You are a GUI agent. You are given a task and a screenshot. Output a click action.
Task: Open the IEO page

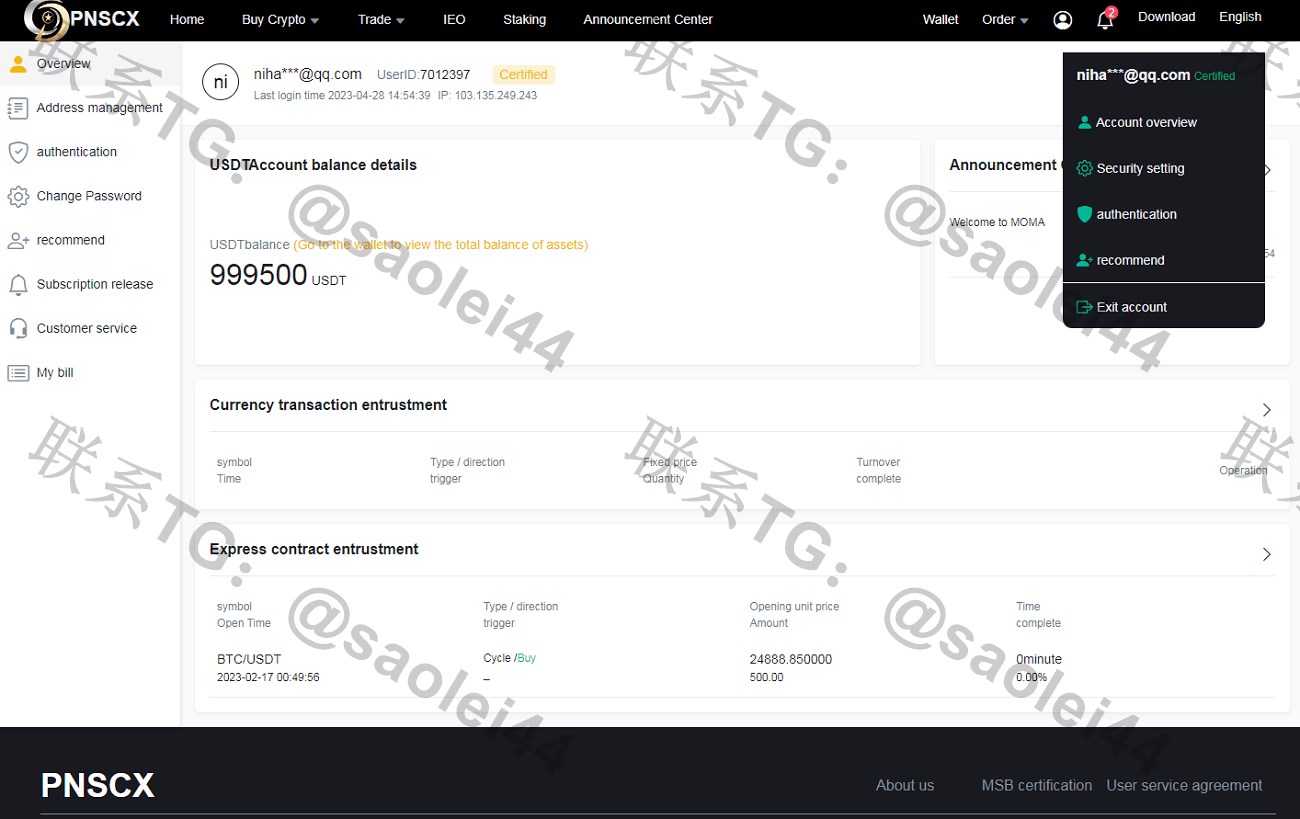point(454,20)
